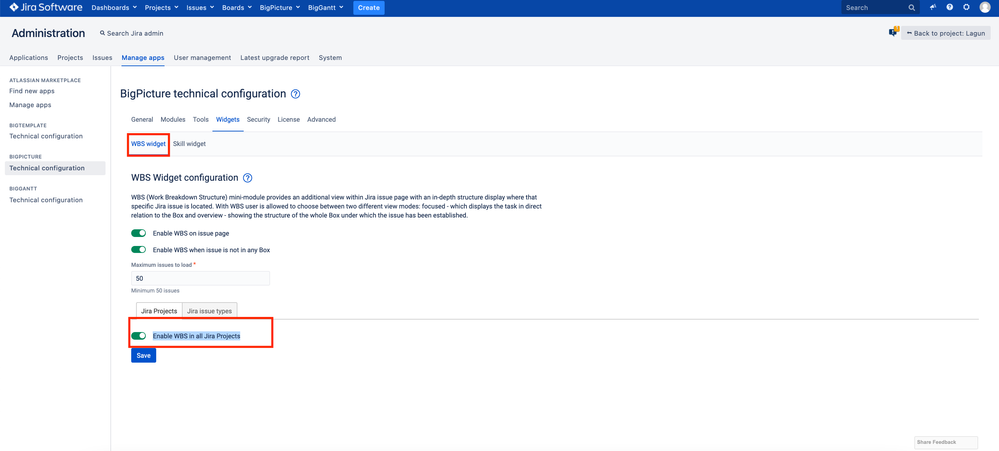Open the settings gear menu

[x=967, y=8]
